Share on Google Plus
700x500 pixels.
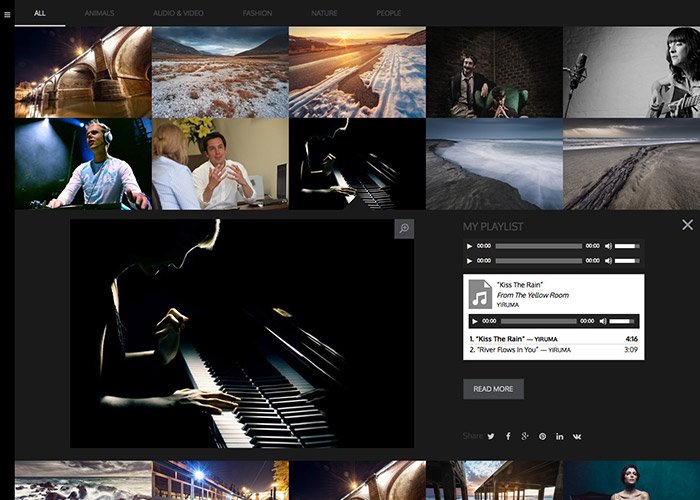click(x=525, y=437)
